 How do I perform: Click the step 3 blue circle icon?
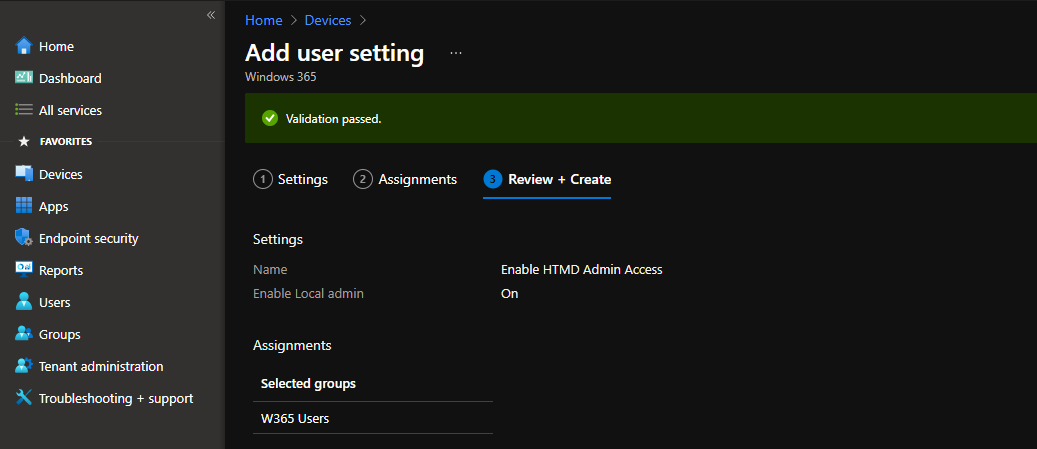point(493,179)
